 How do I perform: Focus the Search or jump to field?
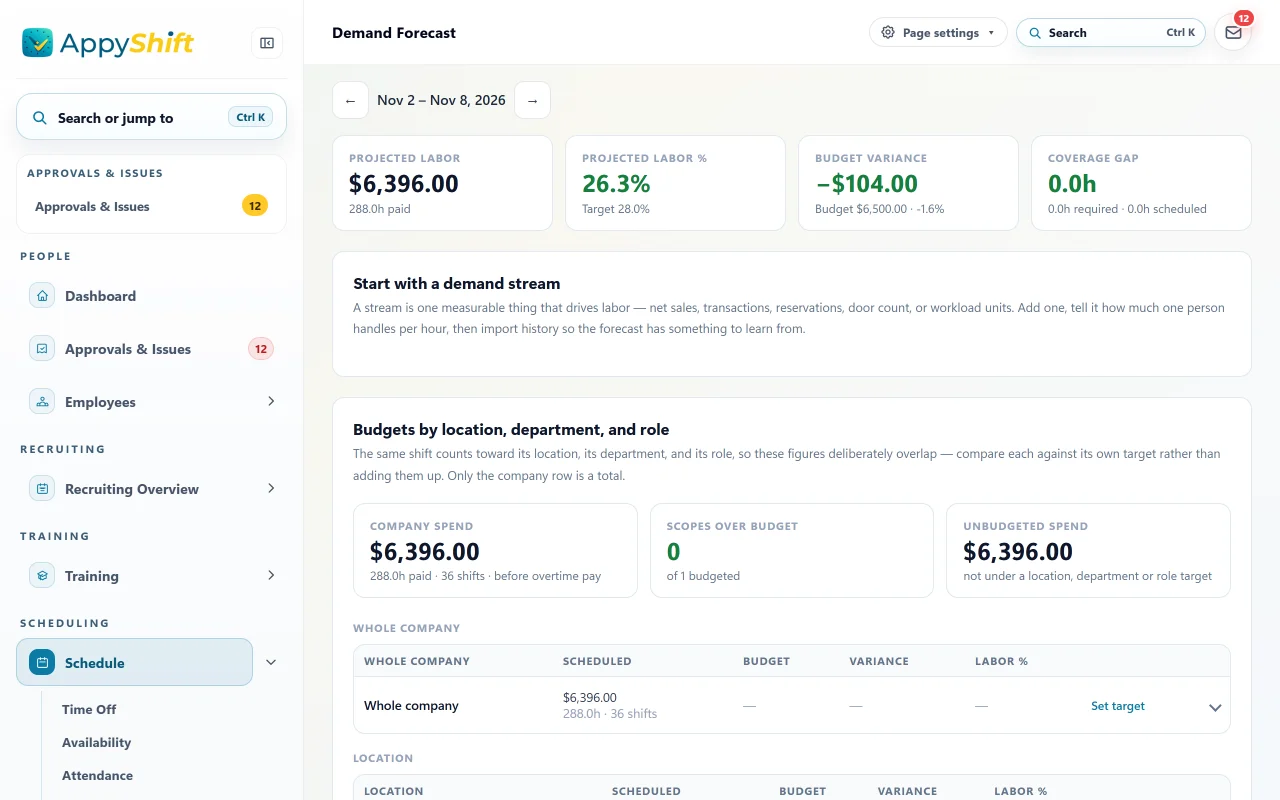[x=152, y=118]
